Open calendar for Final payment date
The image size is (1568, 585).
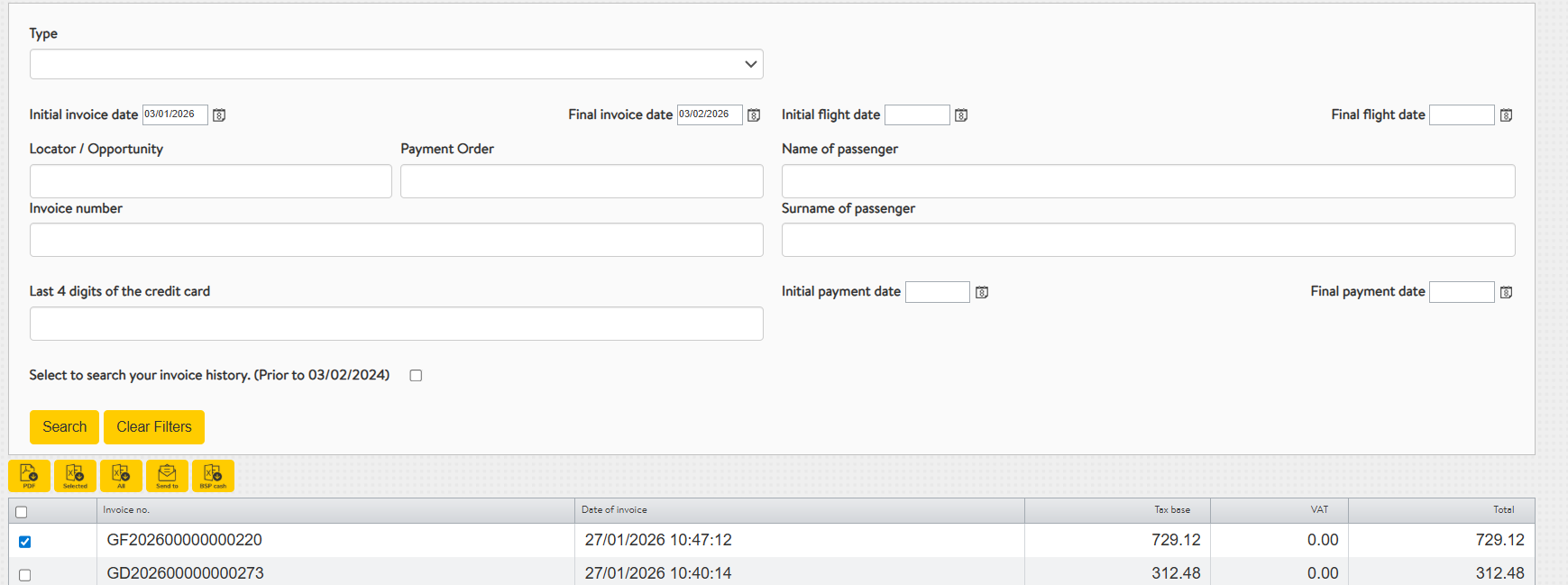(1506, 292)
